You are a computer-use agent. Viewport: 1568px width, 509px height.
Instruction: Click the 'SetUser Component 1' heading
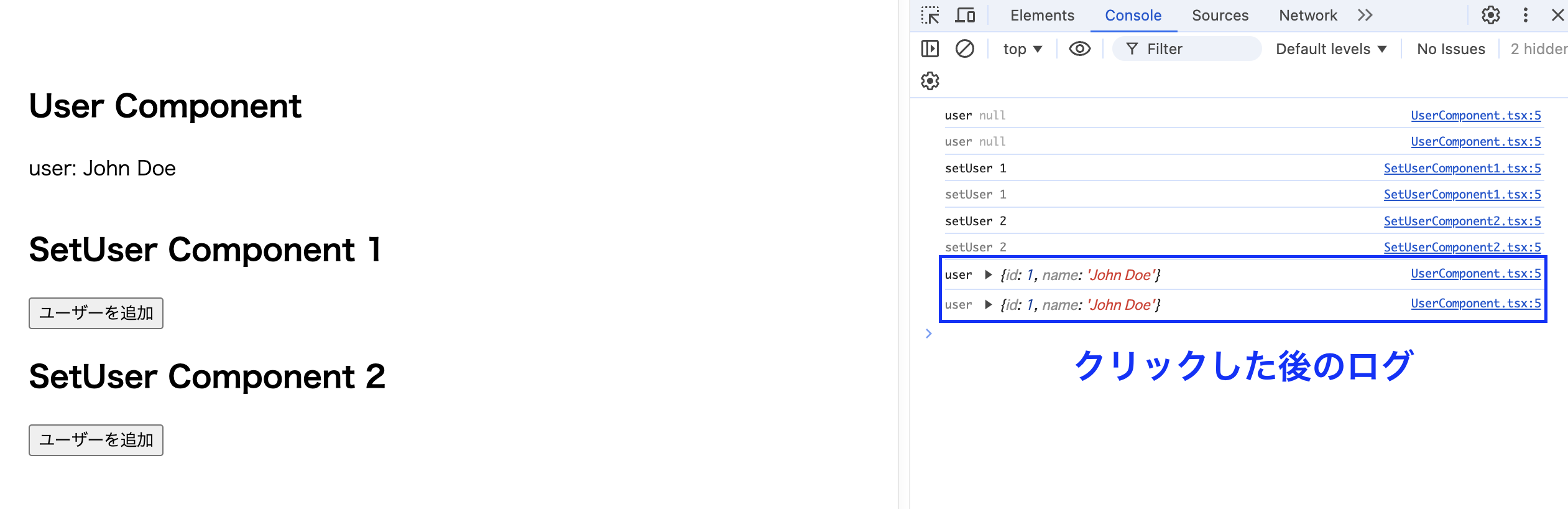pyautogui.click(x=205, y=250)
